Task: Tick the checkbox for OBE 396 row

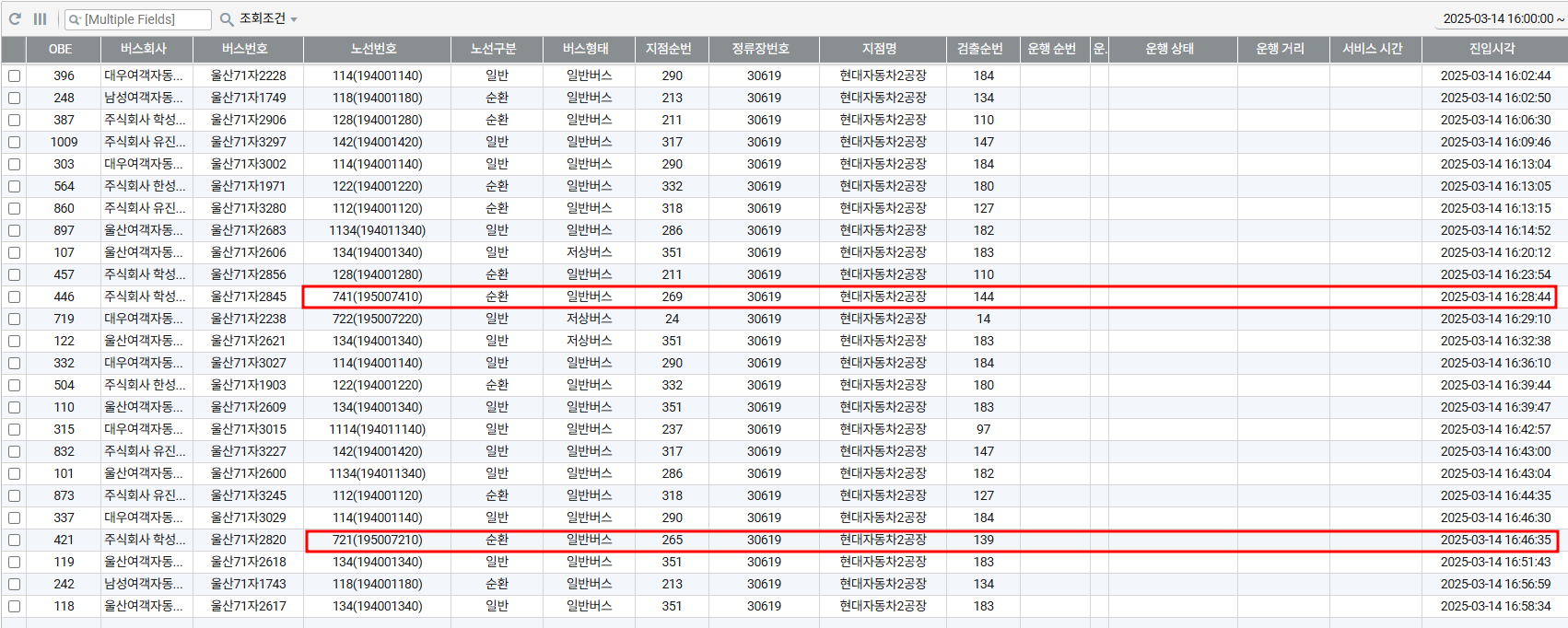Action: coord(15,76)
